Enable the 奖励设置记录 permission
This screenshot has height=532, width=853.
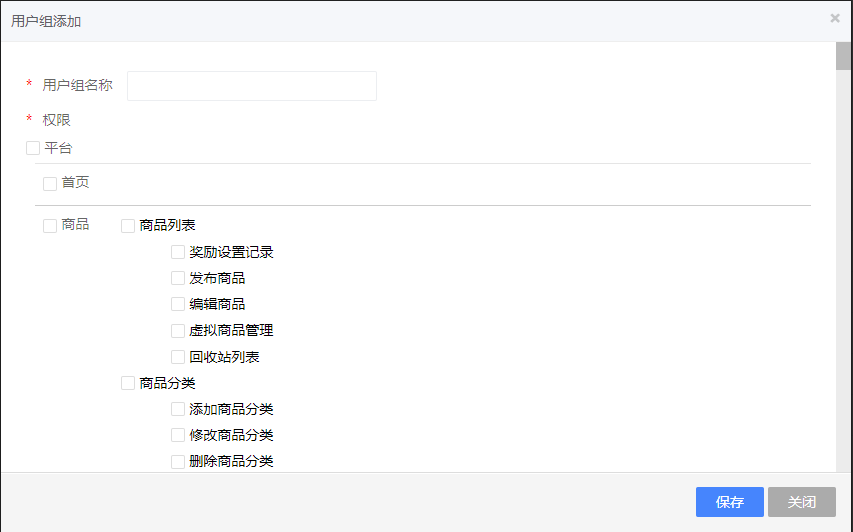click(178, 252)
